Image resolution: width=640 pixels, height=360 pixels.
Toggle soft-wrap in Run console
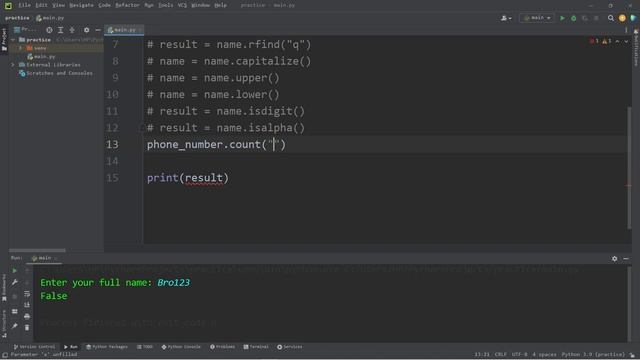(27, 293)
